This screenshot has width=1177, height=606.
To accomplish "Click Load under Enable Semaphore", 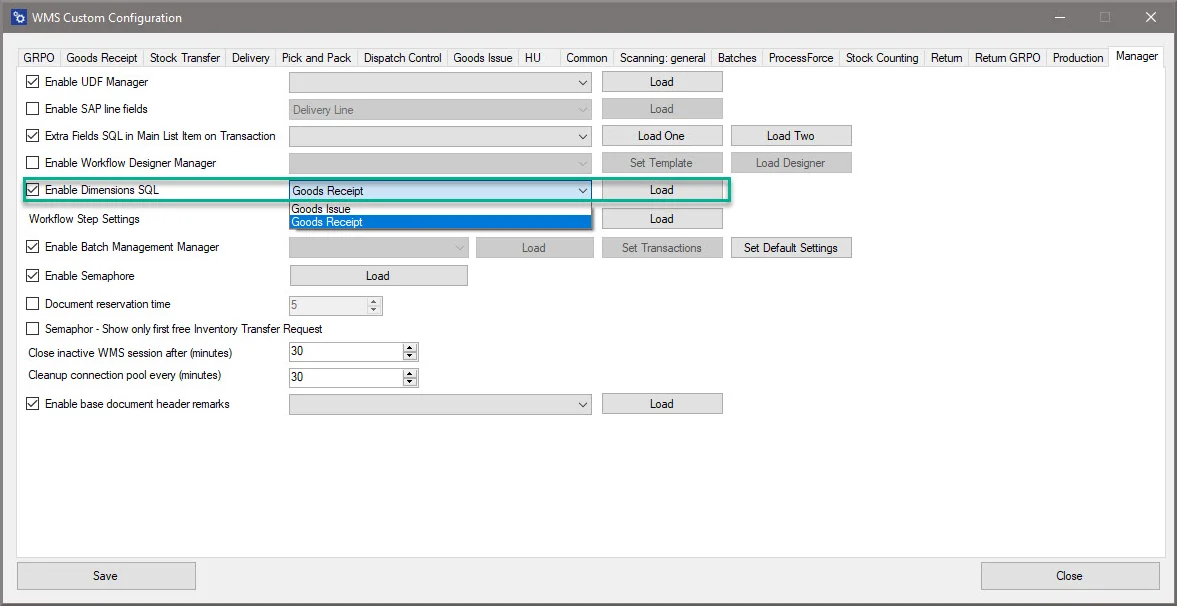I will coord(378,276).
